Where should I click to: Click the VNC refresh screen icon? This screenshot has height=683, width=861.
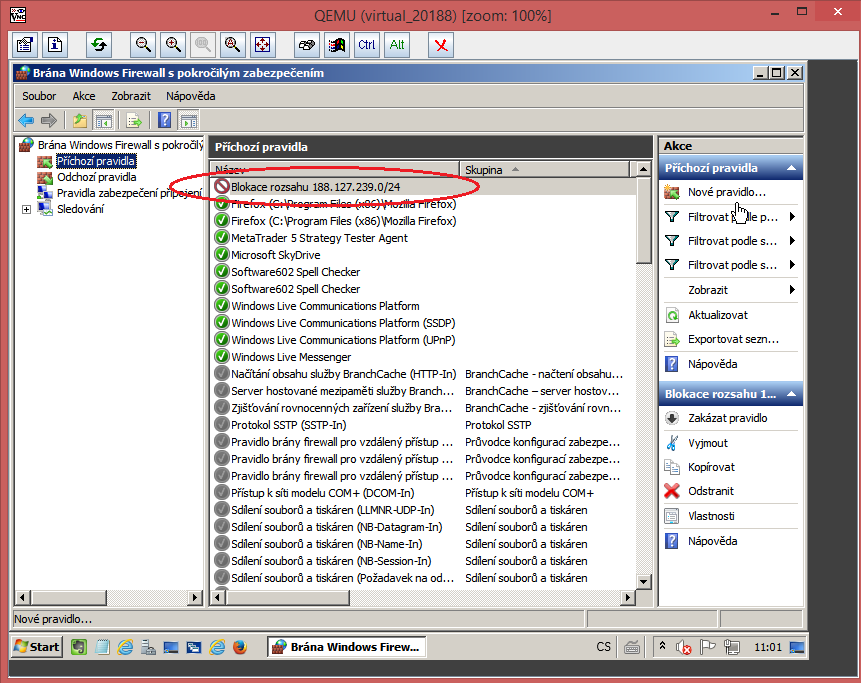tap(99, 44)
